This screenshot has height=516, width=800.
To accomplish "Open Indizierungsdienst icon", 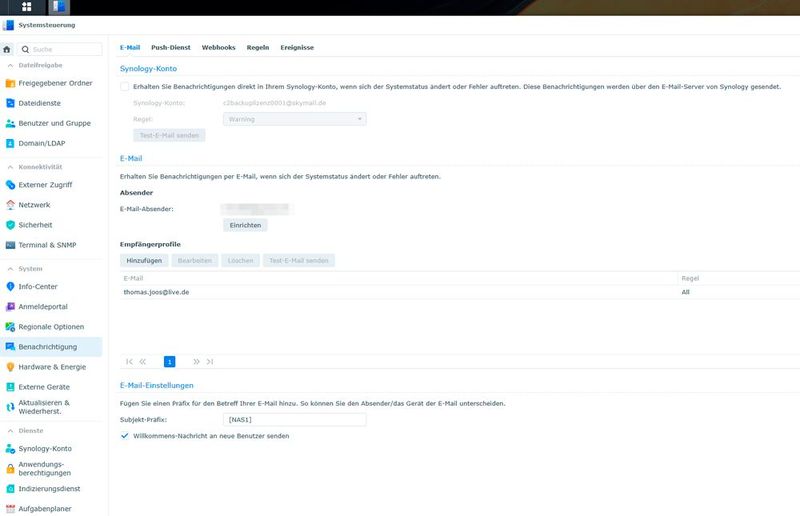I will point(10,488).
